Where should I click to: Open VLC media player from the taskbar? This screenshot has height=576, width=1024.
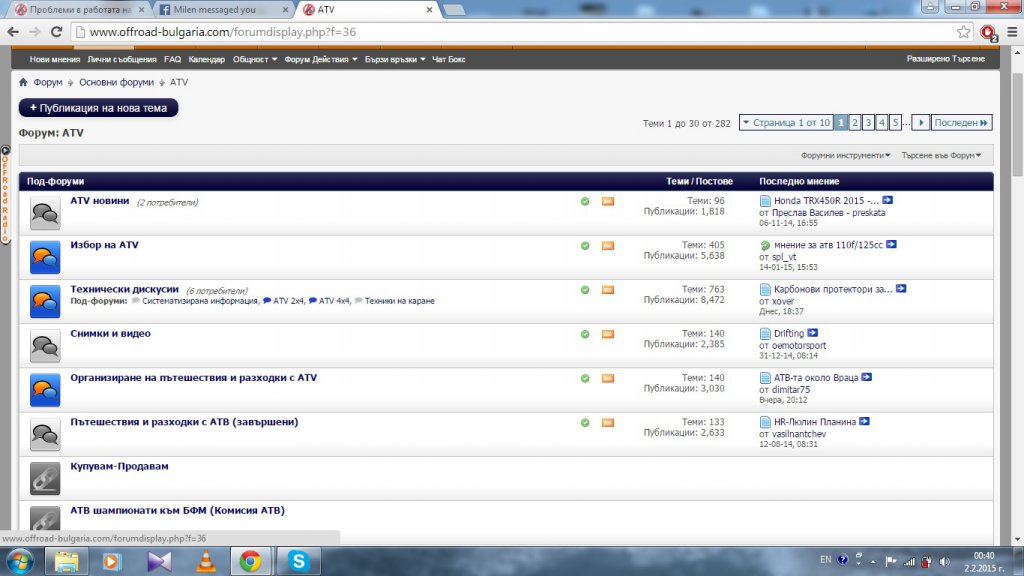point(206,561)
